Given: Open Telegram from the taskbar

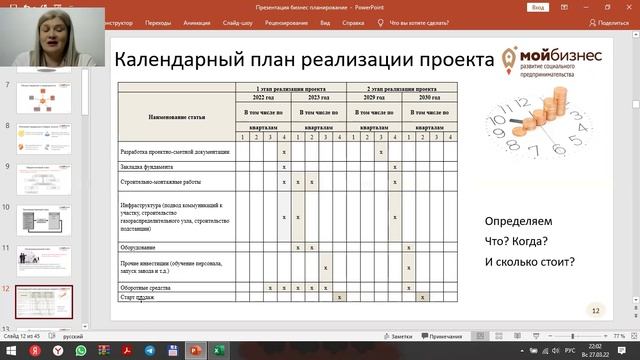Looking at the screenshot, I should tap(150, 351).
